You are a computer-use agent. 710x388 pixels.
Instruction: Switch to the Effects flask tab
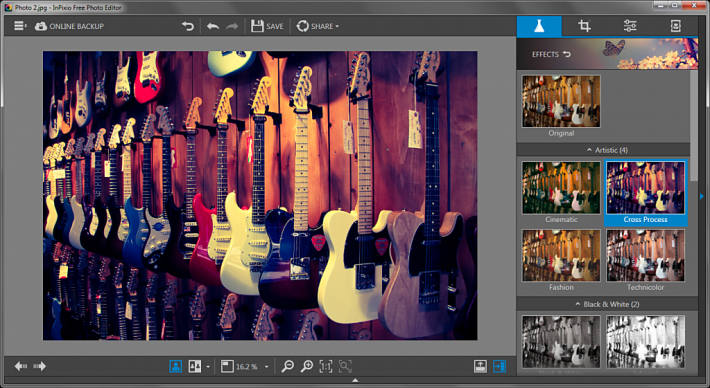tap(539, 26)
